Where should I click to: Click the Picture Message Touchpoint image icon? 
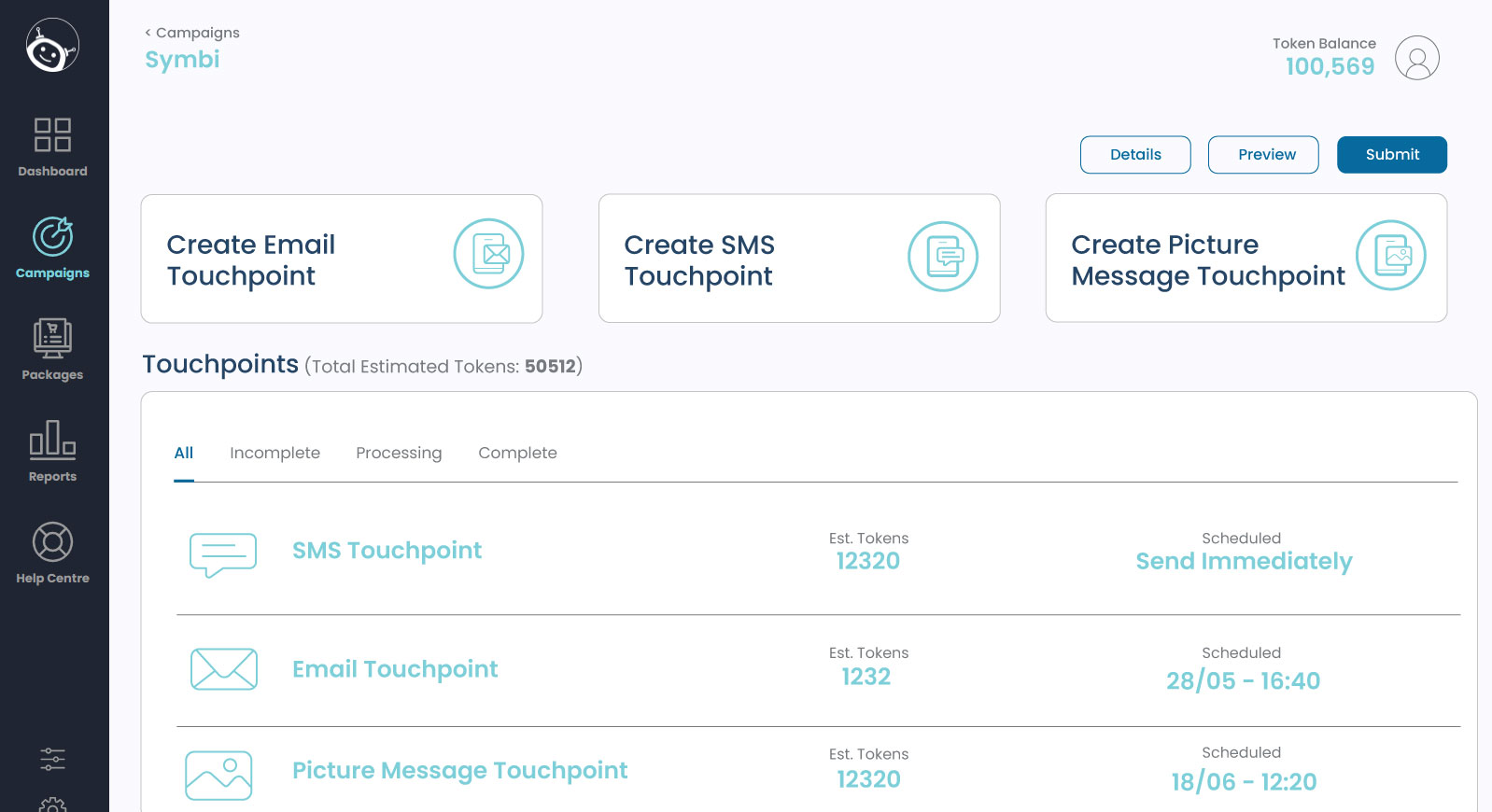click(x=219, y=776)
